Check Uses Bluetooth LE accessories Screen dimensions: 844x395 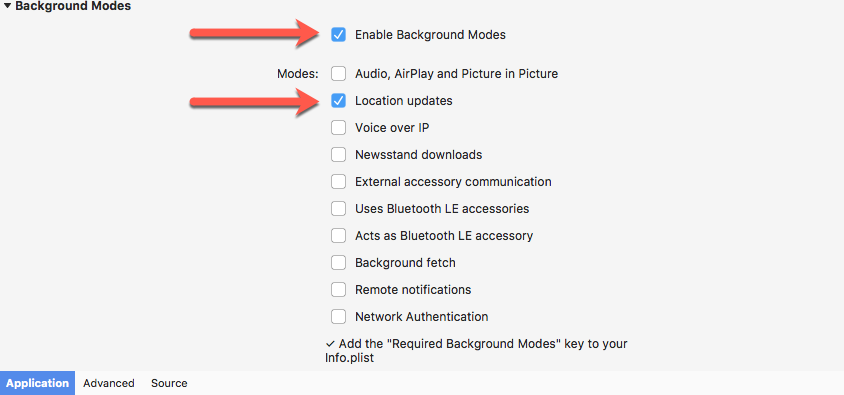[339, 209]
